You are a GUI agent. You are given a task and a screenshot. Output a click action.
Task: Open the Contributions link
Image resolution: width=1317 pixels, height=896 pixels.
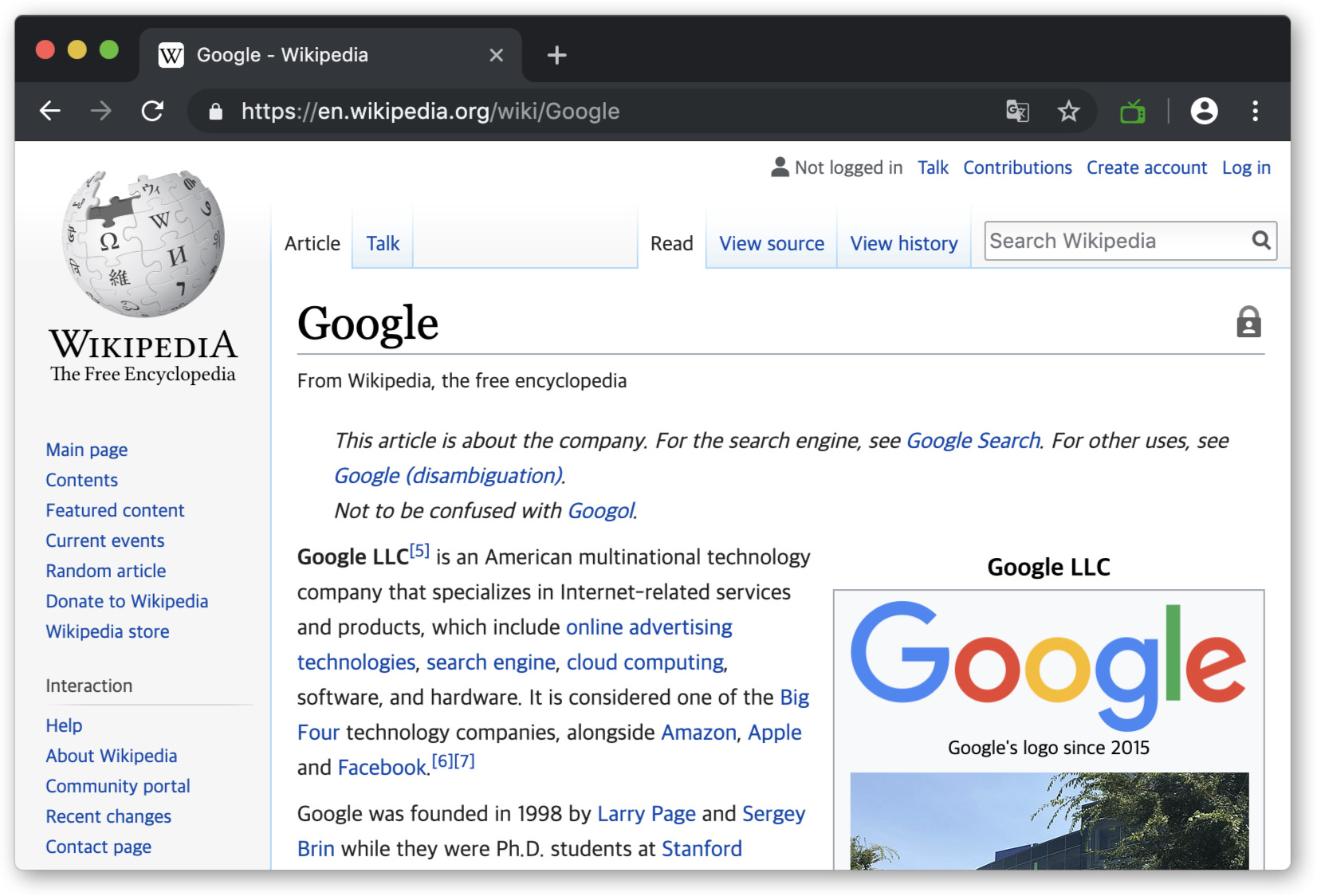tap(1017, 167)
